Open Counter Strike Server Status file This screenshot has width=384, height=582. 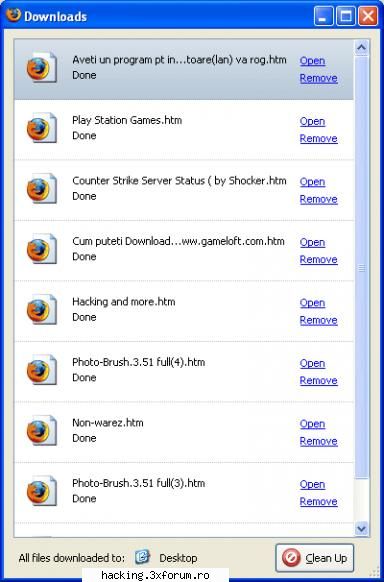point(312,182)
